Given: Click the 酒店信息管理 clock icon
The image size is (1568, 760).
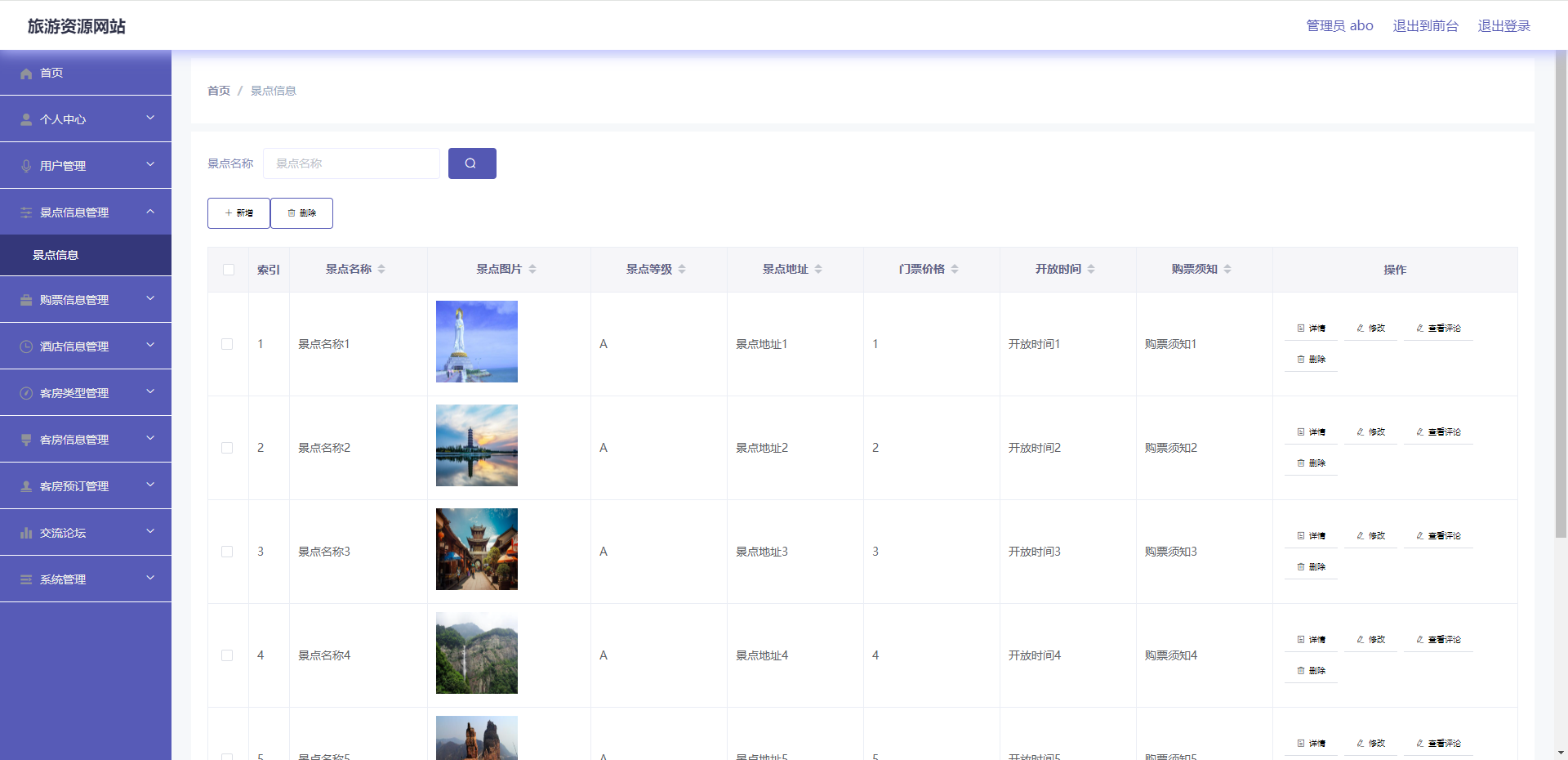Looking at the screenshot, I should point(26,346).
